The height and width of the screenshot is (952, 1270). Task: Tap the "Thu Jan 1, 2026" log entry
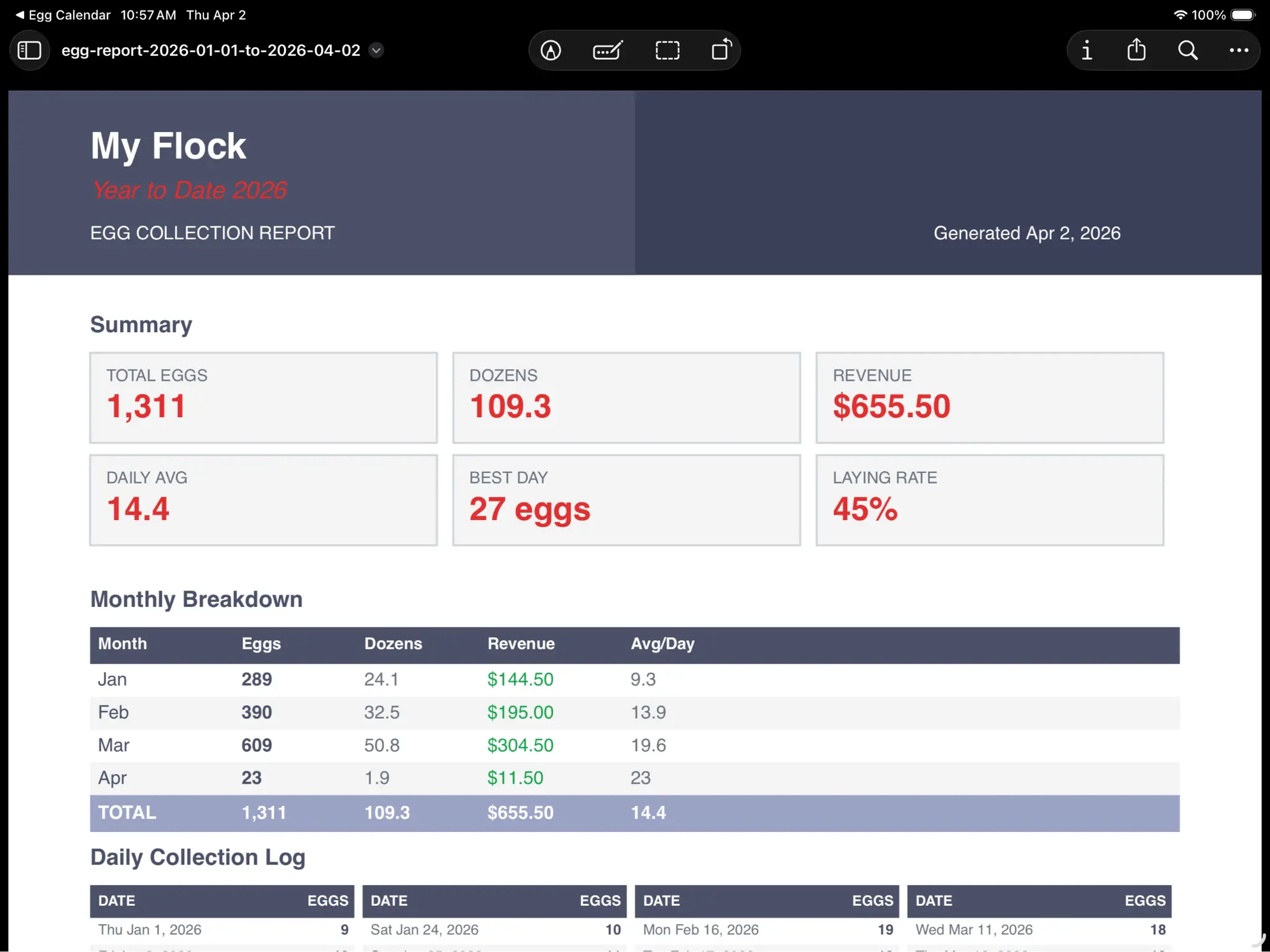149,930
